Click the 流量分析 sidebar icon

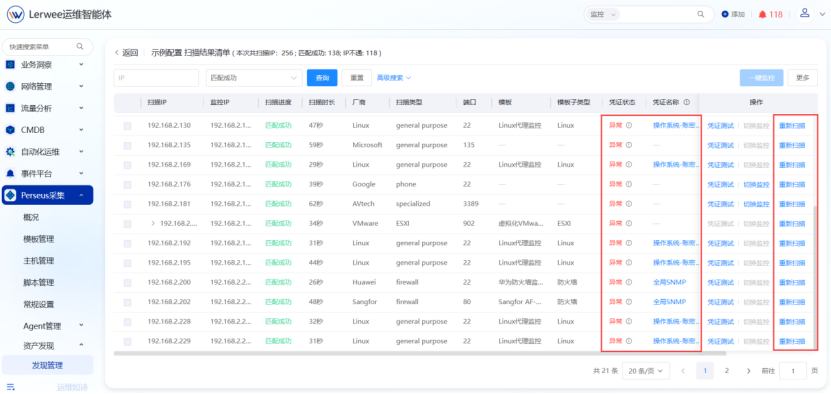click(10, 108)
